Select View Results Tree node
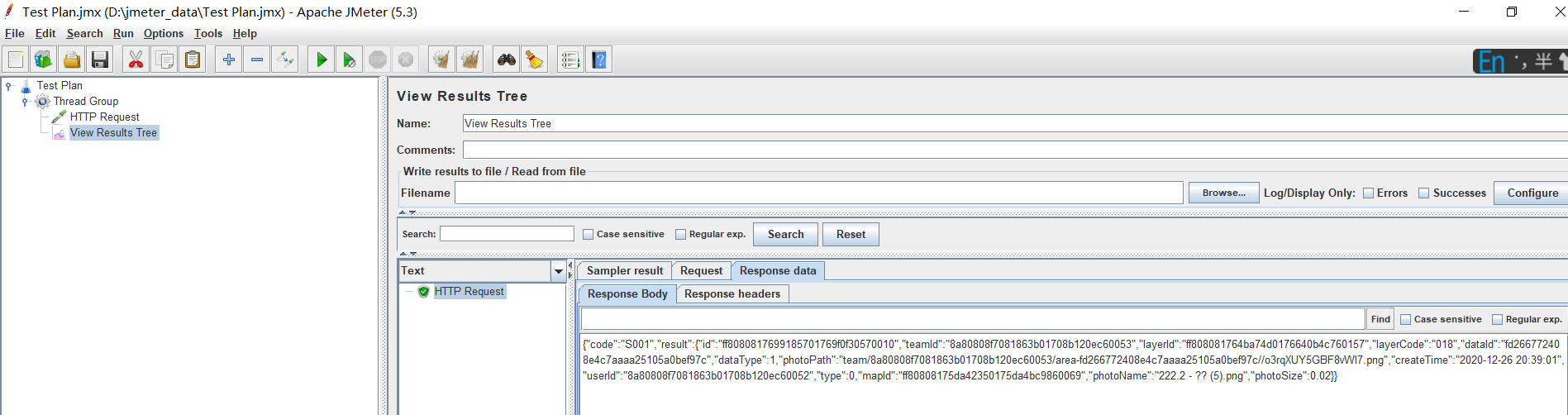The height and width of the screenshot is (415, 1568). pyautogui.click(x=113, y=133)
